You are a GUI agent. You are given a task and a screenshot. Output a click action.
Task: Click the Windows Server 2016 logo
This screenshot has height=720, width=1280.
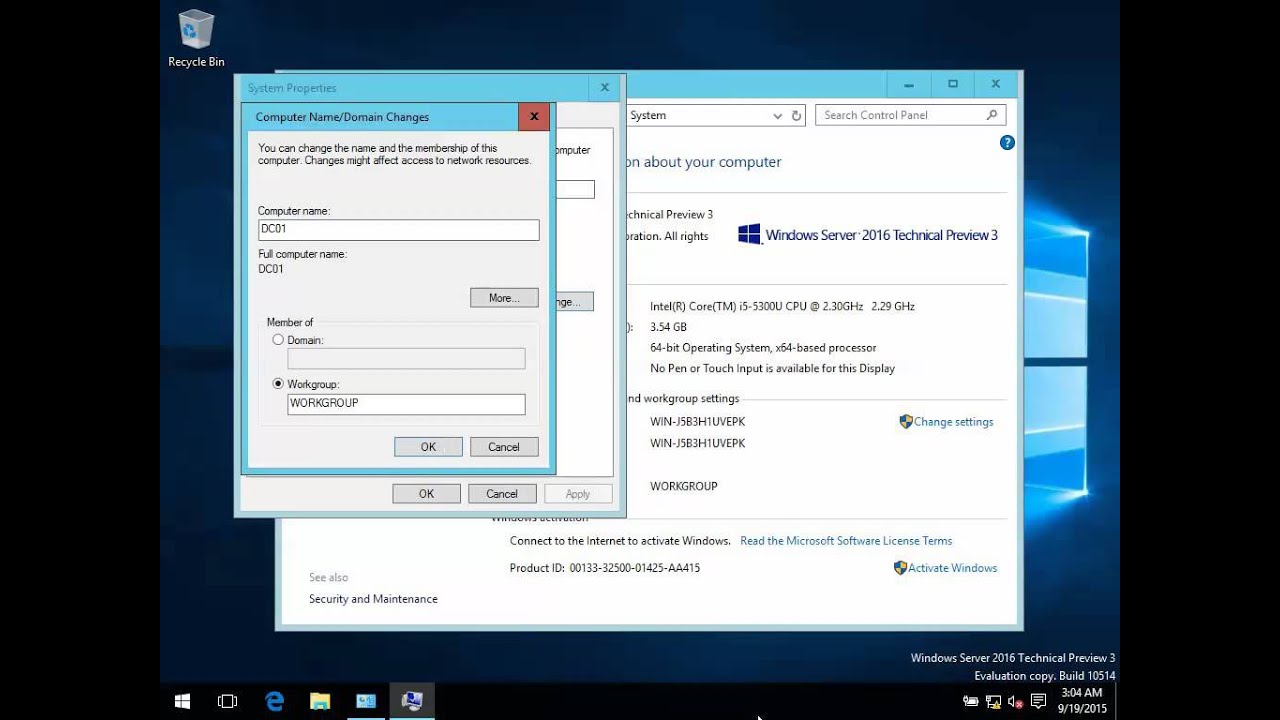pos(868,235)
